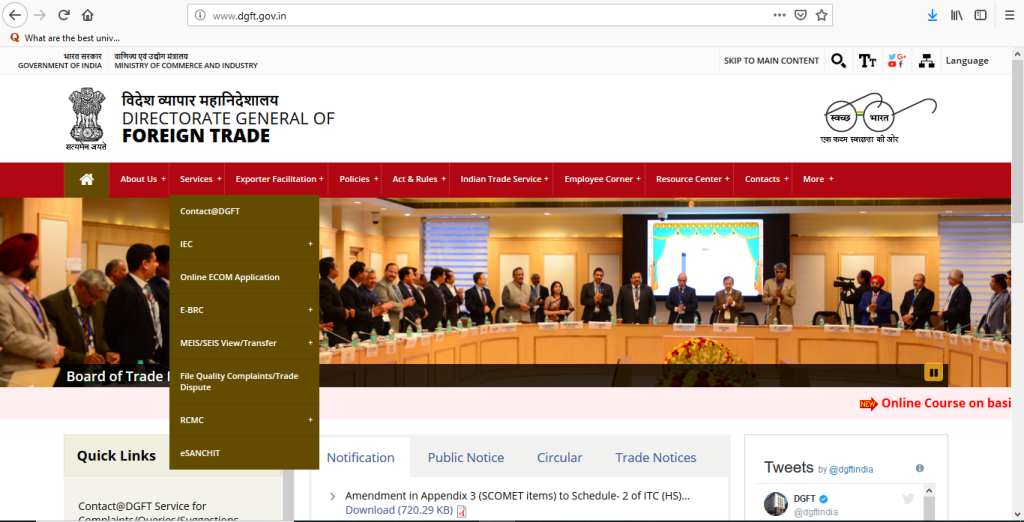
Task: Click the PDF icon beside Download link
Action: (x=462, y=512)
